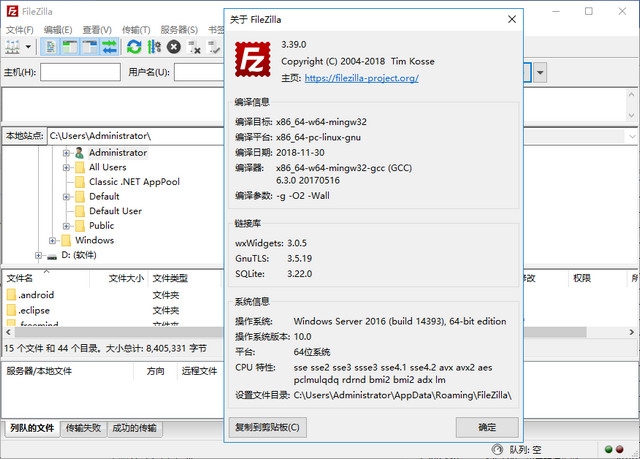Click the 方向 queue column header

[x=155, y=371]
